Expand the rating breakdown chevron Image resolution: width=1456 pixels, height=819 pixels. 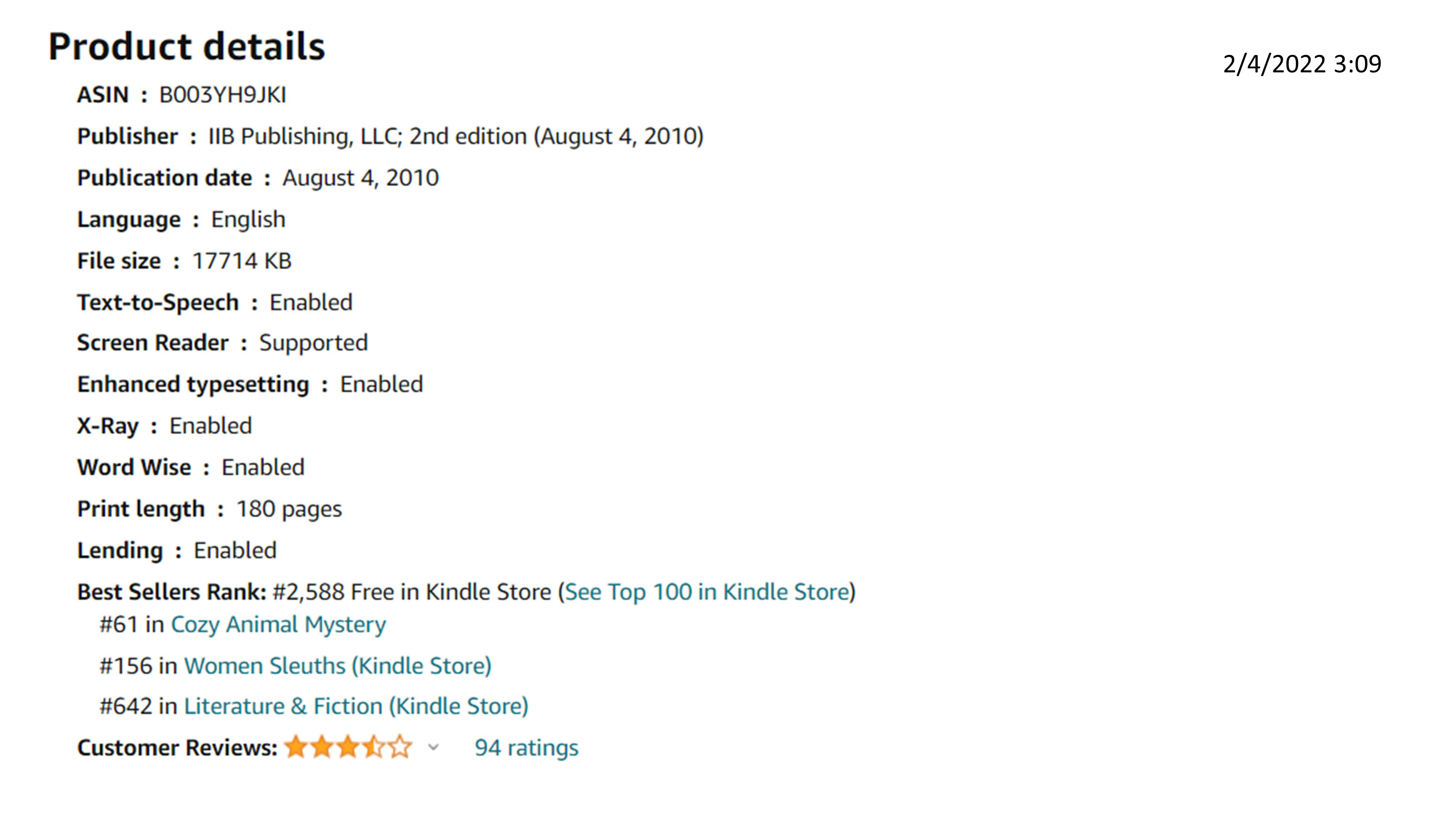[x=434, y=747]
